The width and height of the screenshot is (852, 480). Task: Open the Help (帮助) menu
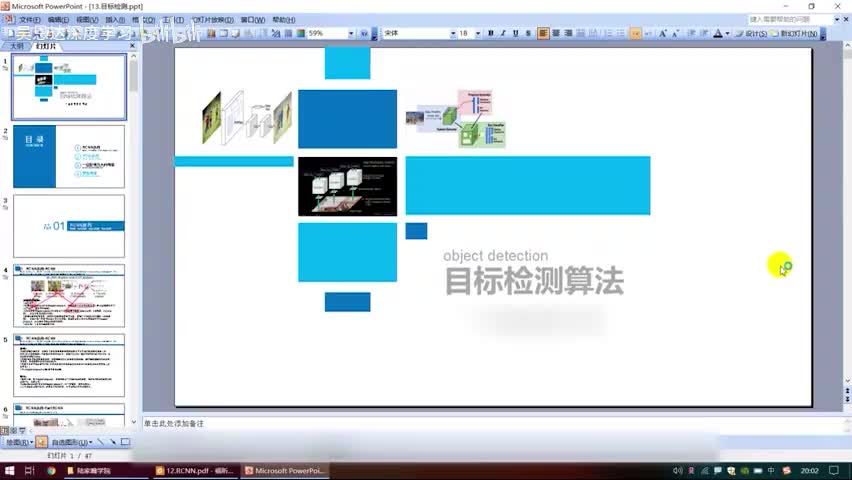click(284, 20)
